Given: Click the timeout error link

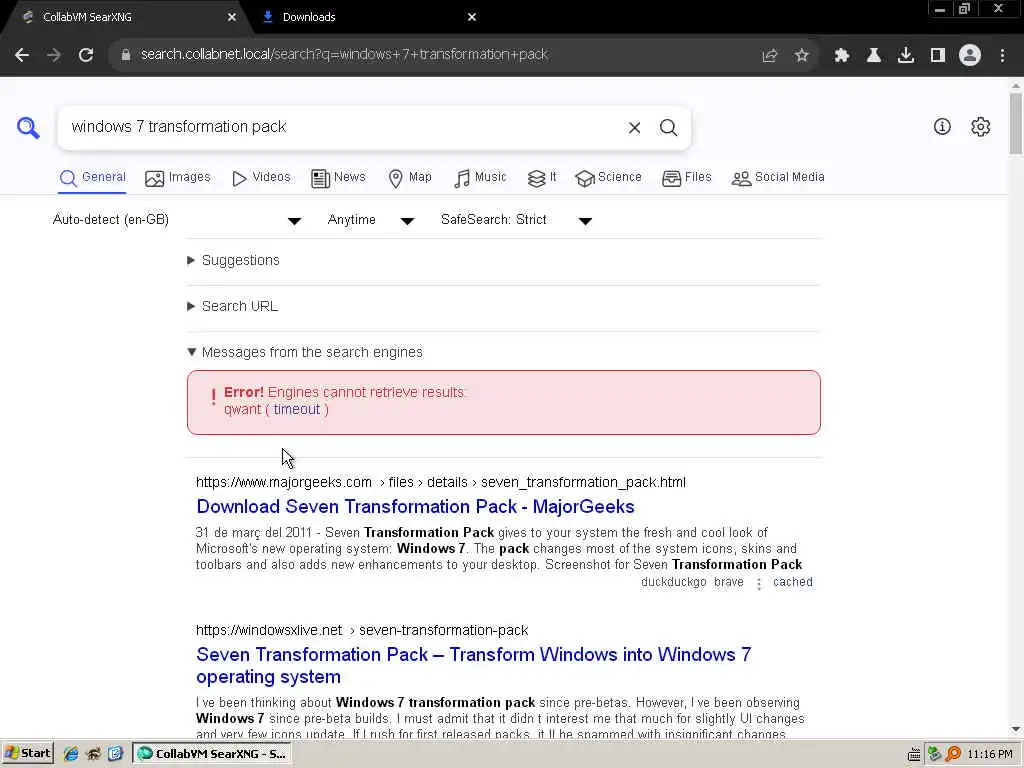Looking at the screenshot, I should click(296, 409).
